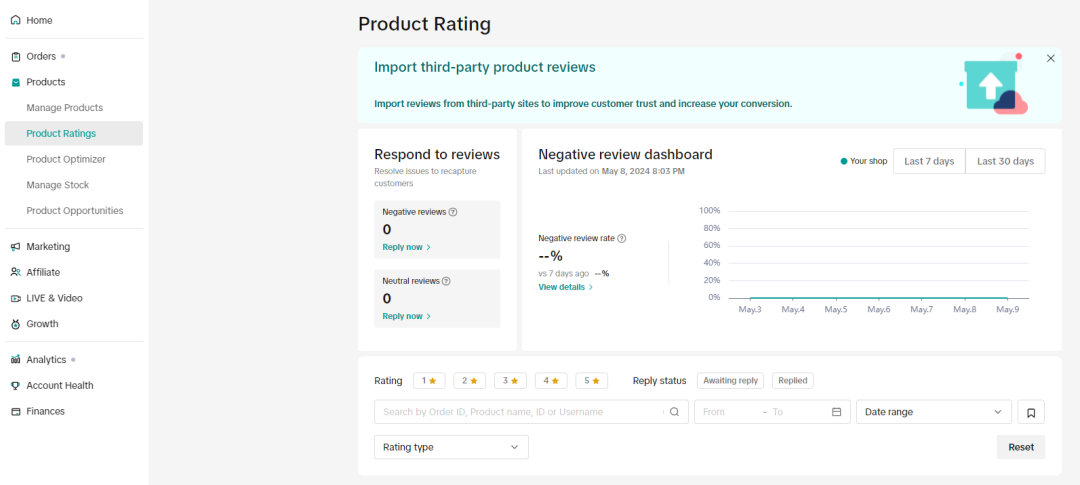Image resolution: width=1080 pixels, height=485 pixels.
Task: Click help icon next to Negative reviews
Action: click(x=453, y=212)
